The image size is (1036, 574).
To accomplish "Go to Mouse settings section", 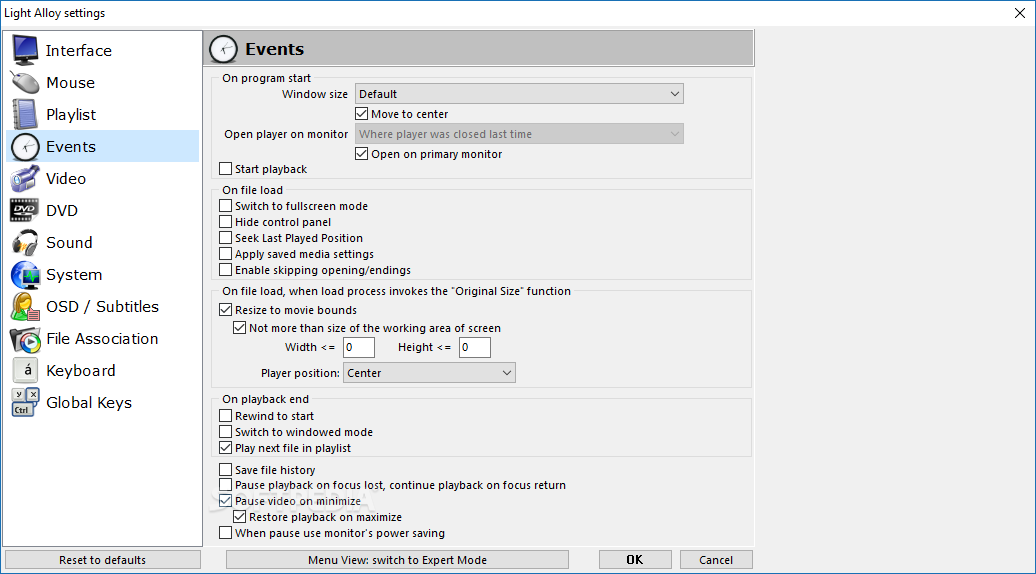I will (71, 83).
